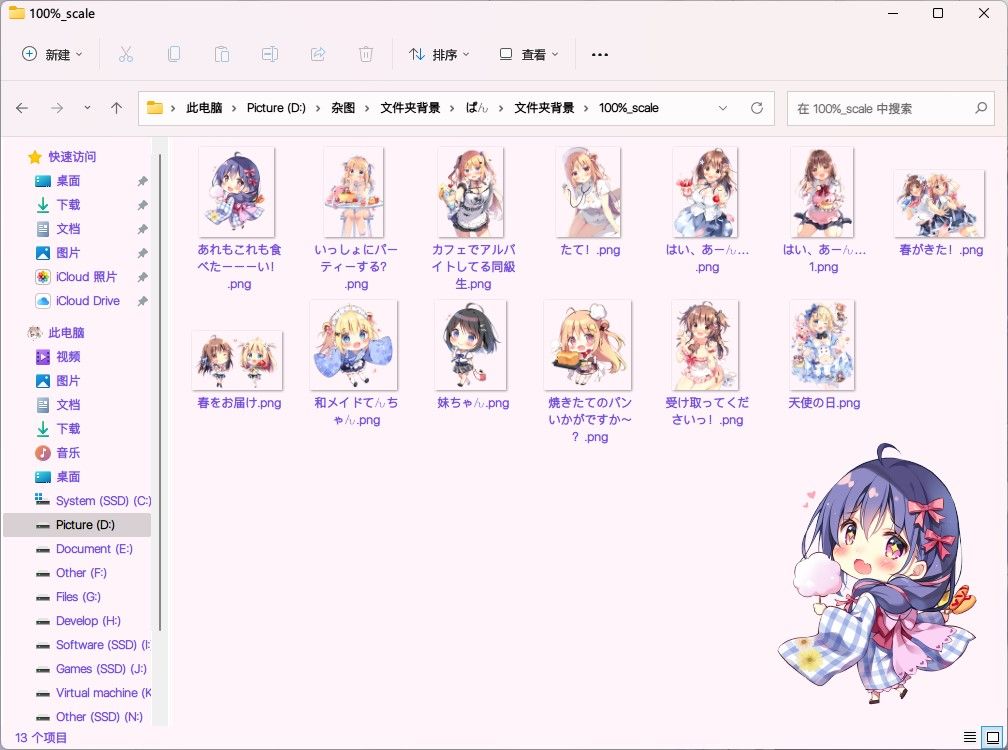Unpin 桌面 using its pin icon
1008x750 pixels.
(143, 181)
